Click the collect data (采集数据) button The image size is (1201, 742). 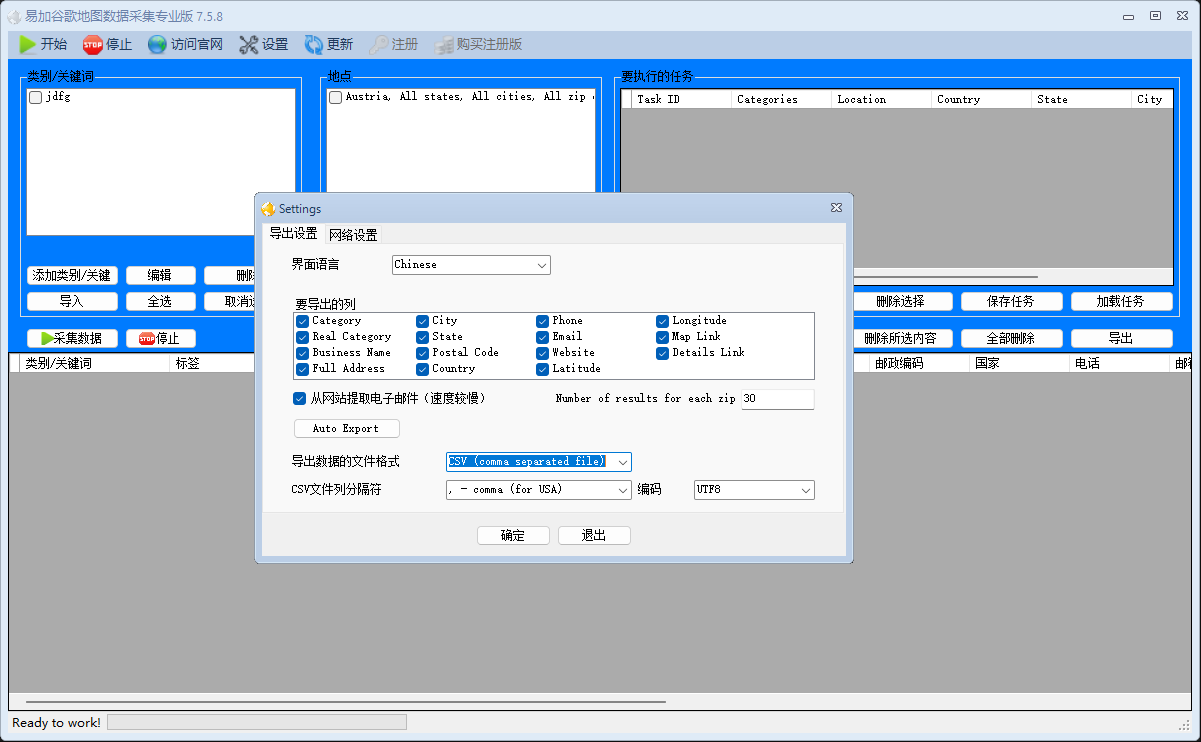[72, 338]
